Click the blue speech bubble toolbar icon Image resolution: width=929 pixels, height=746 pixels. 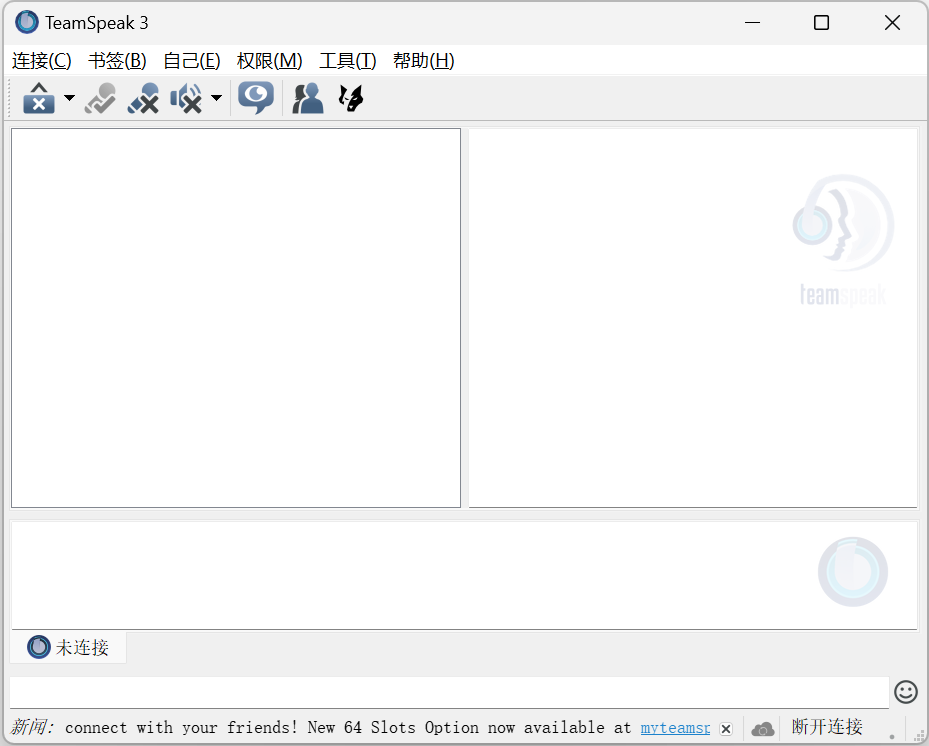(256, 98)
